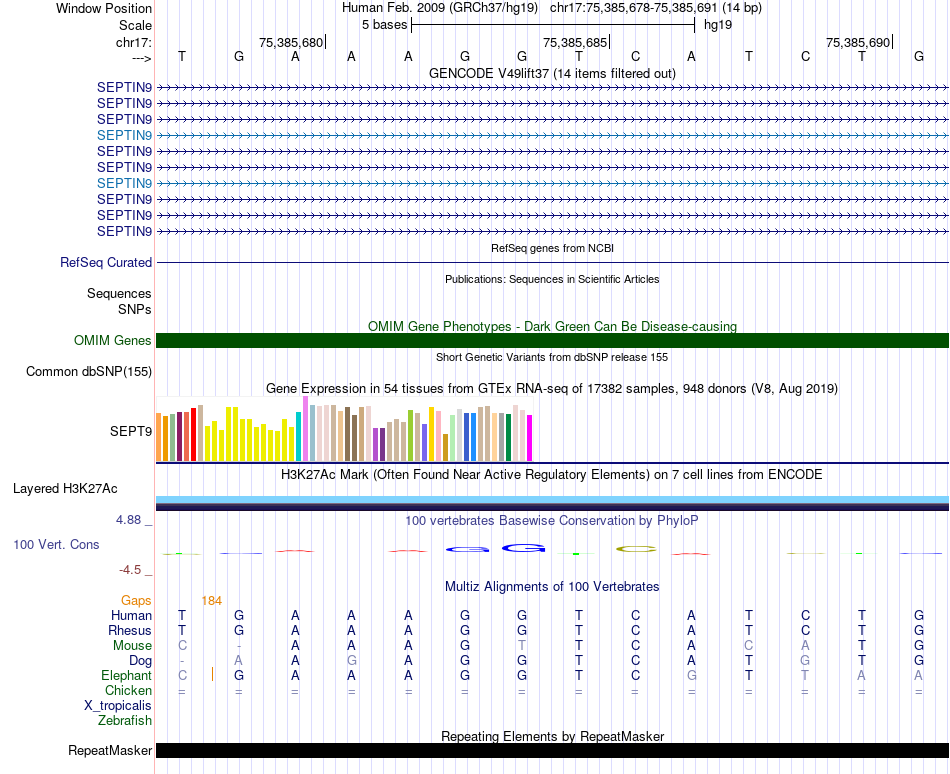Click the OMIM Genes label
This screenshot has width=950, height=774.
(112, 340)
